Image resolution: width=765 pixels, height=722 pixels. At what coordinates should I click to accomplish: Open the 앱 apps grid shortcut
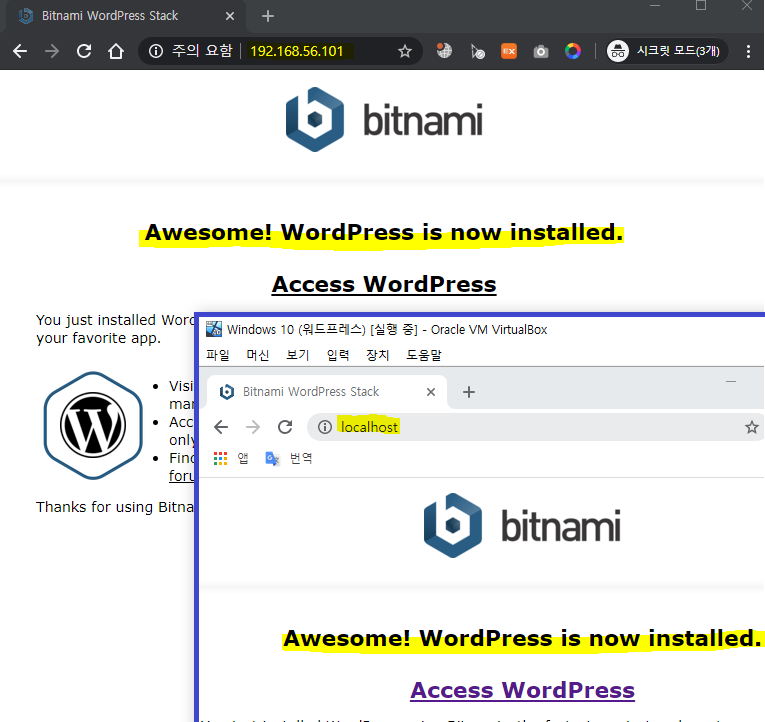(x=232, y=458)
